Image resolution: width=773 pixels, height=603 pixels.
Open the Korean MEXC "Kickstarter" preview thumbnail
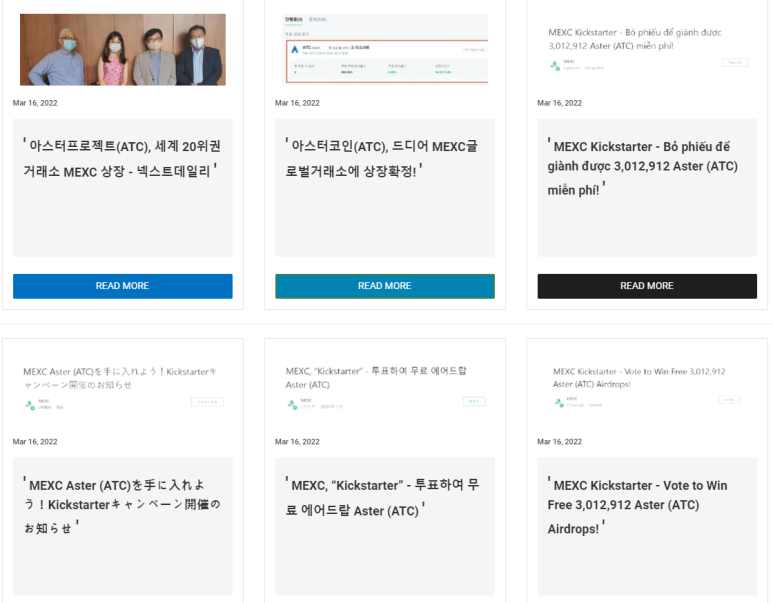[385, 389]
